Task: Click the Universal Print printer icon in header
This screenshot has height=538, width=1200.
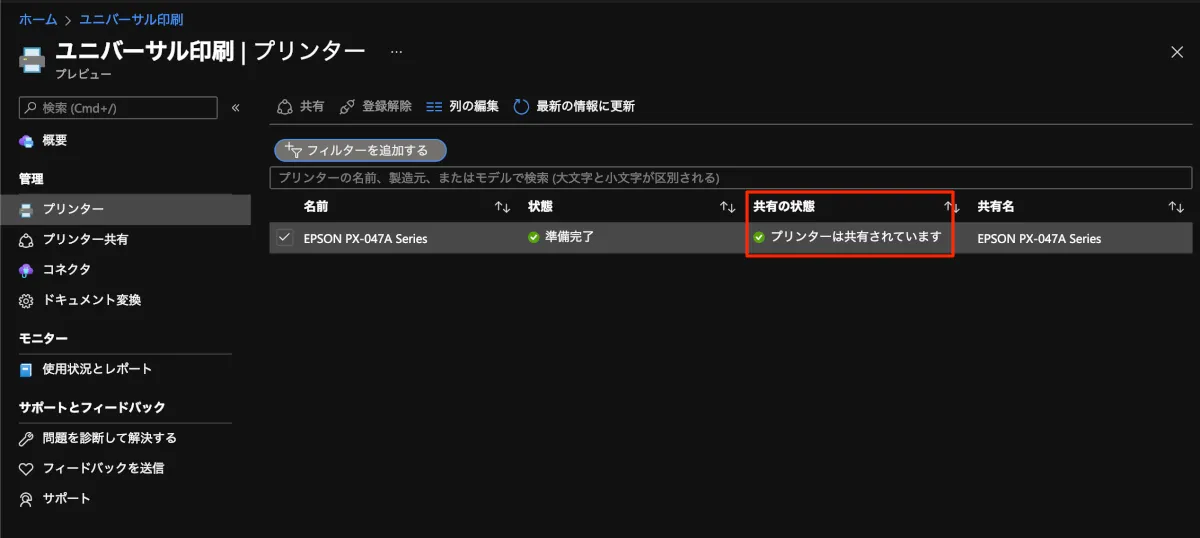Action: click(x=32, y=59)
